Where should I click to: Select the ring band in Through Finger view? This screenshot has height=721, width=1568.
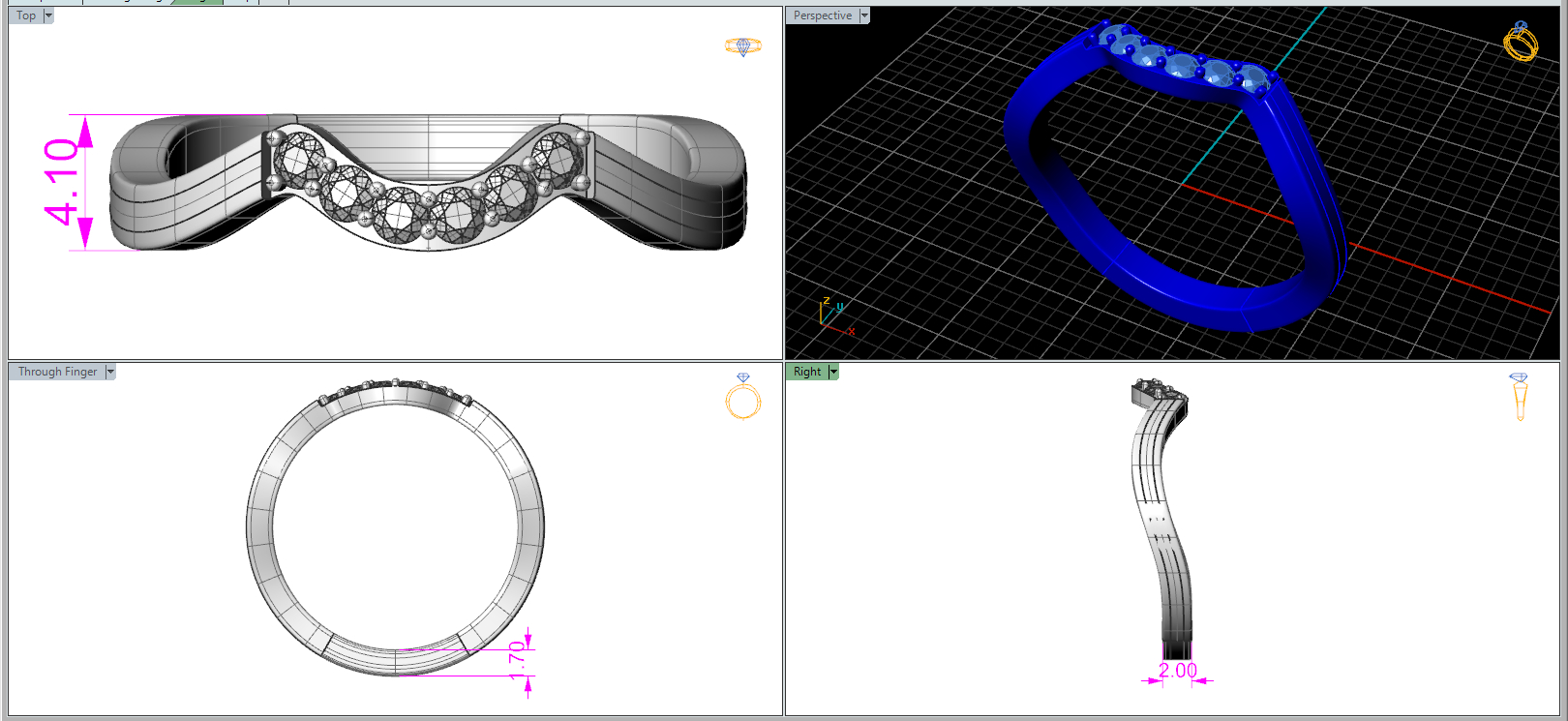point(259,527)
